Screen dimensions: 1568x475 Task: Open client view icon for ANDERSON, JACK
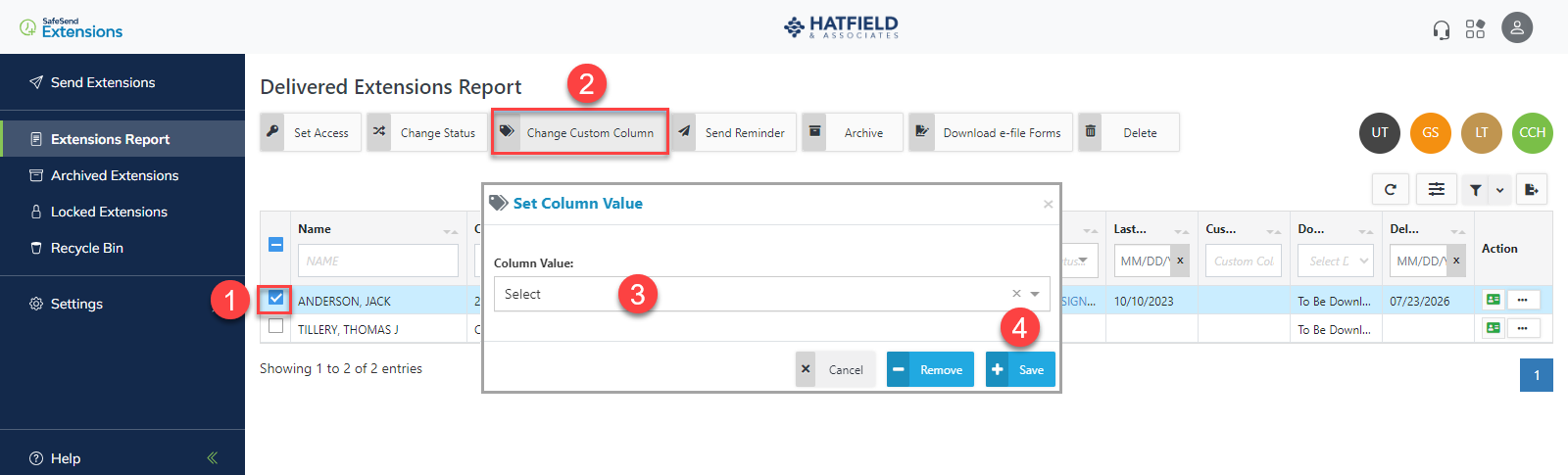[1494, 300]
